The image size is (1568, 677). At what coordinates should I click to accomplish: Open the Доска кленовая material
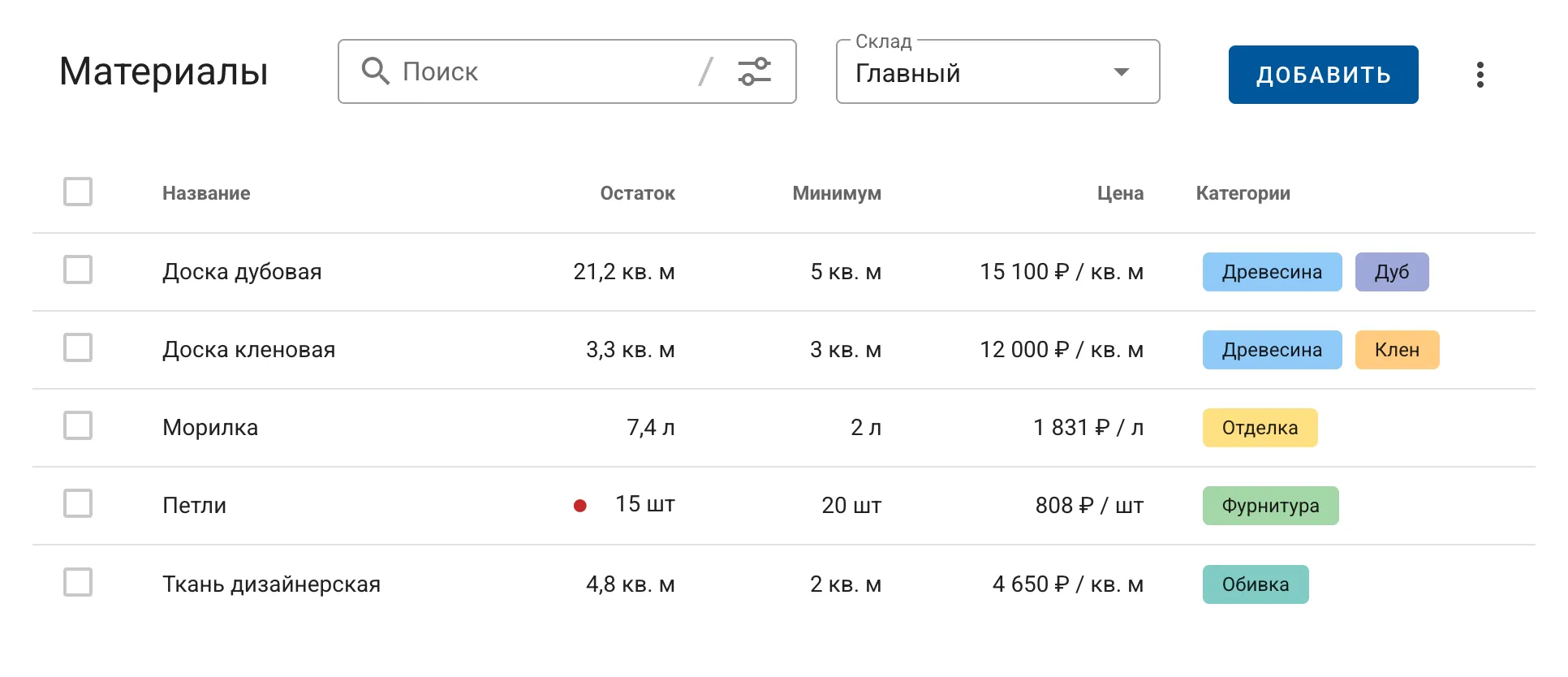point(248,350)
